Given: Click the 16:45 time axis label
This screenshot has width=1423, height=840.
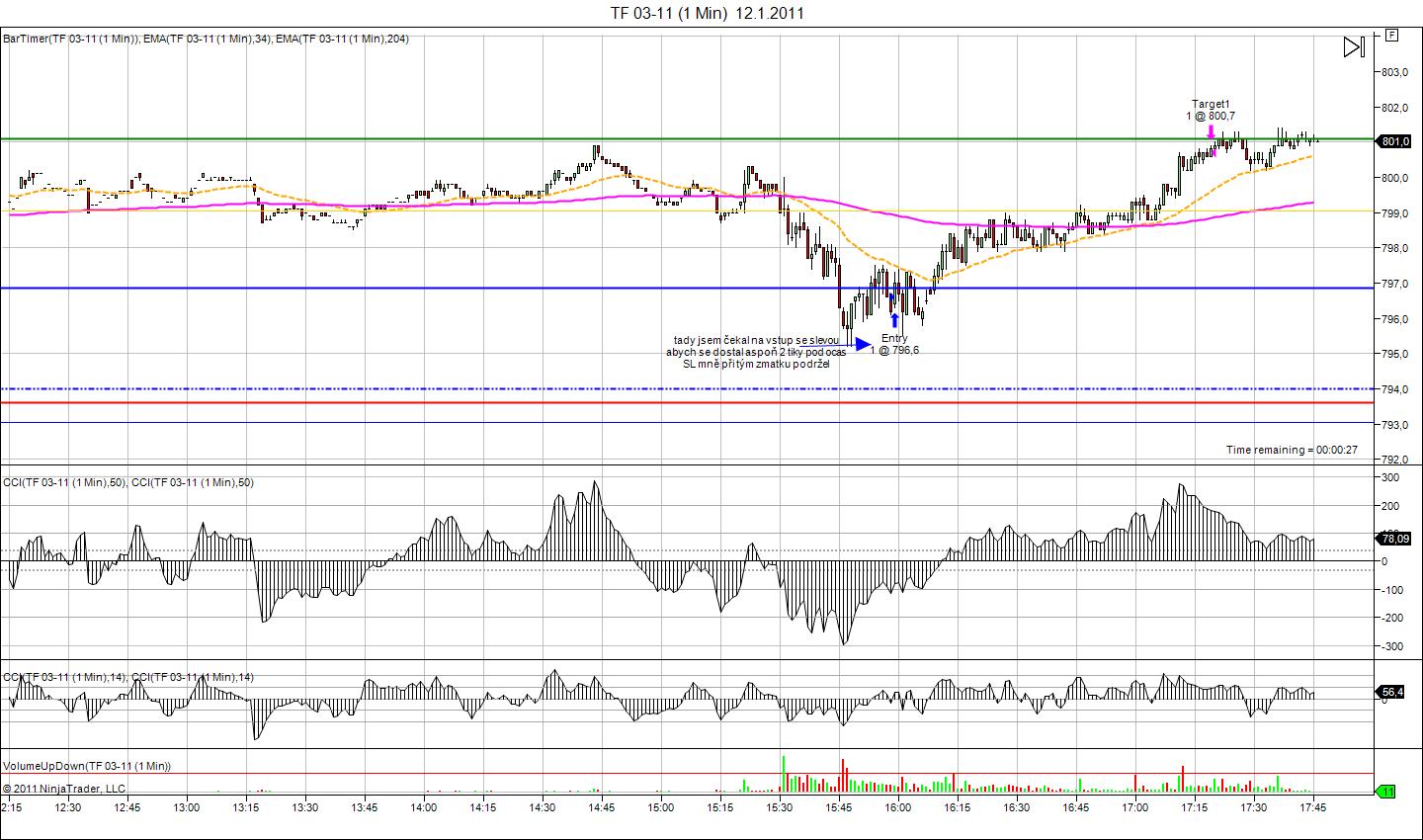Looking at the screenshot, I should (1076, 807).
